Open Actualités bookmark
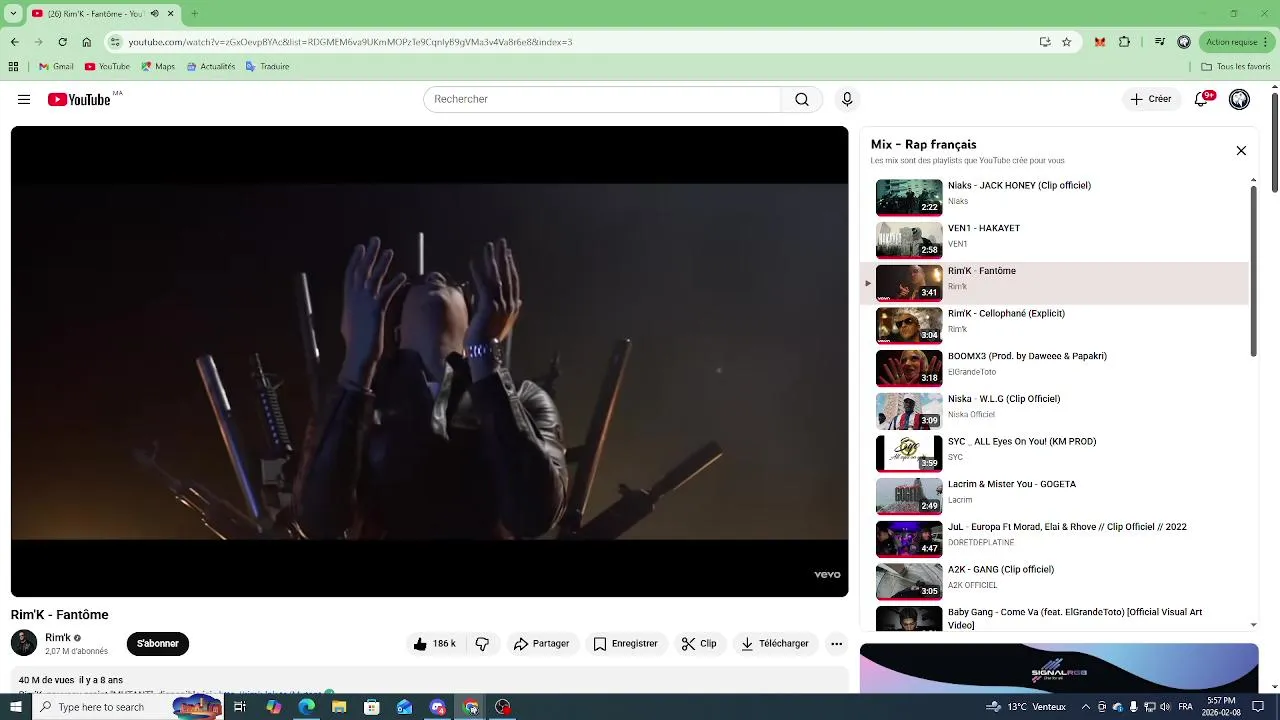1280x720 pixels. (x=210, y=67)
